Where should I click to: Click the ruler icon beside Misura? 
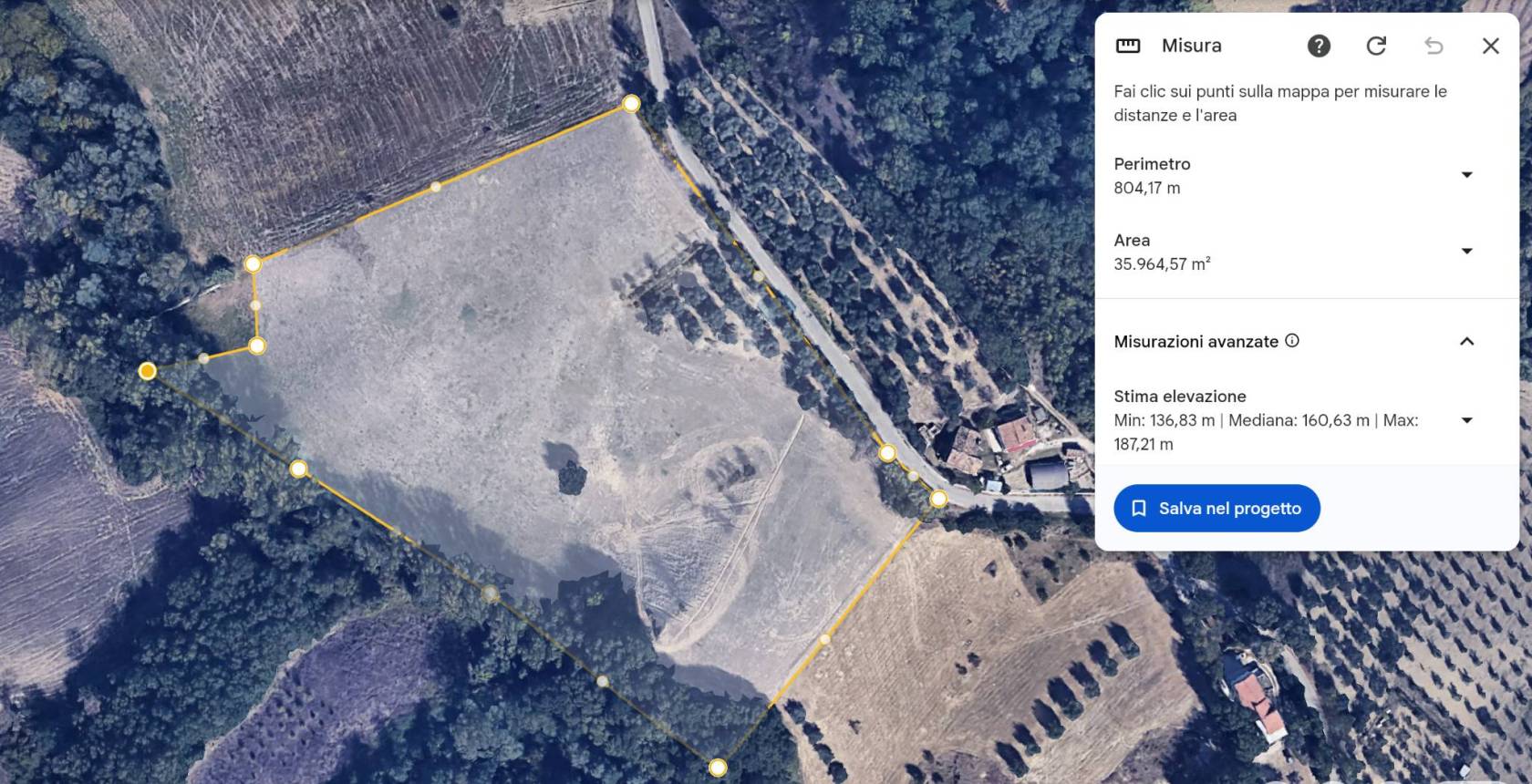1128,46
